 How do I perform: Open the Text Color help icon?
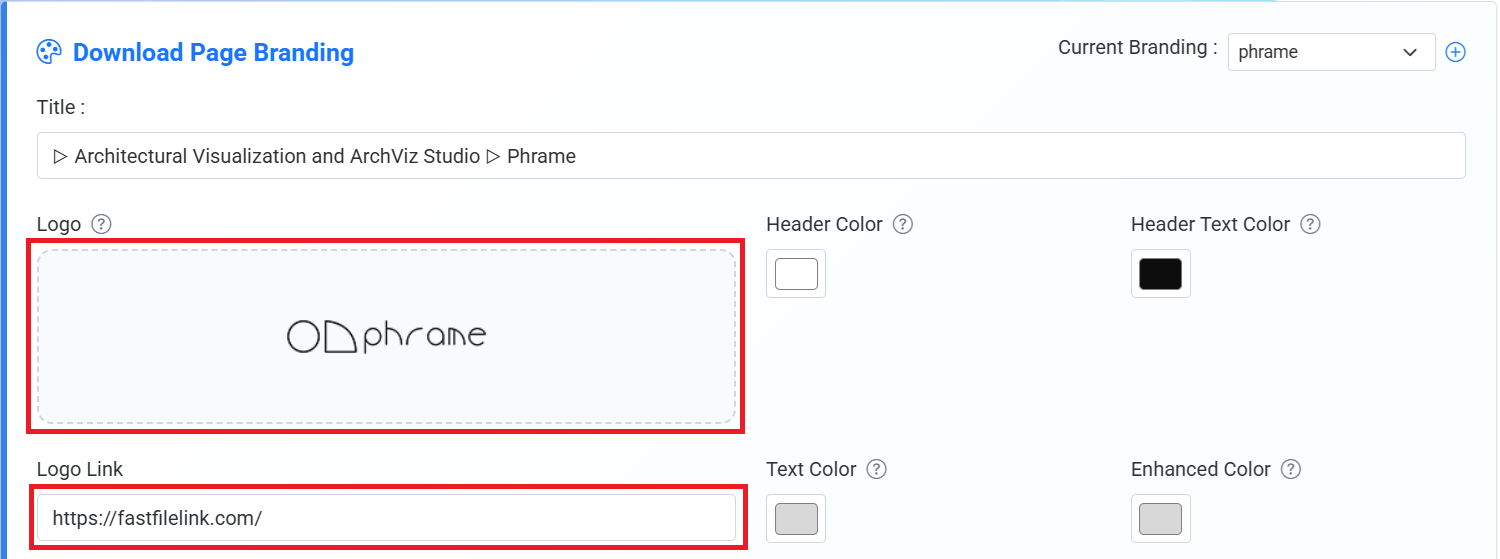(x=876, y=469)
